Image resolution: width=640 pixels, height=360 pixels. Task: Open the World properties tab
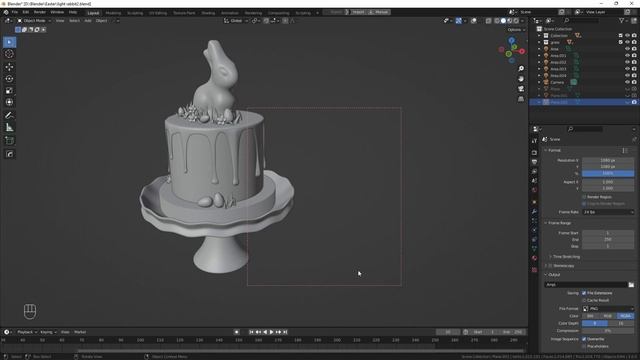click(534, 190)
